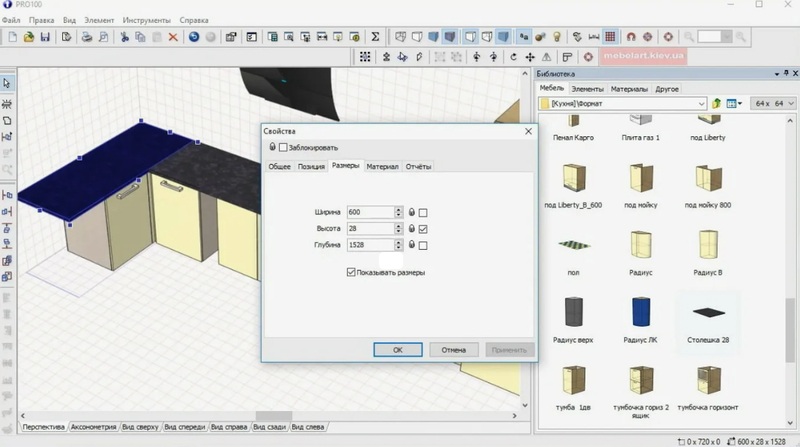Image resolution: width=800 pixels, height=447 pixels.
Task: Switch to the Материал tab
Action: (x=382, y=166)
